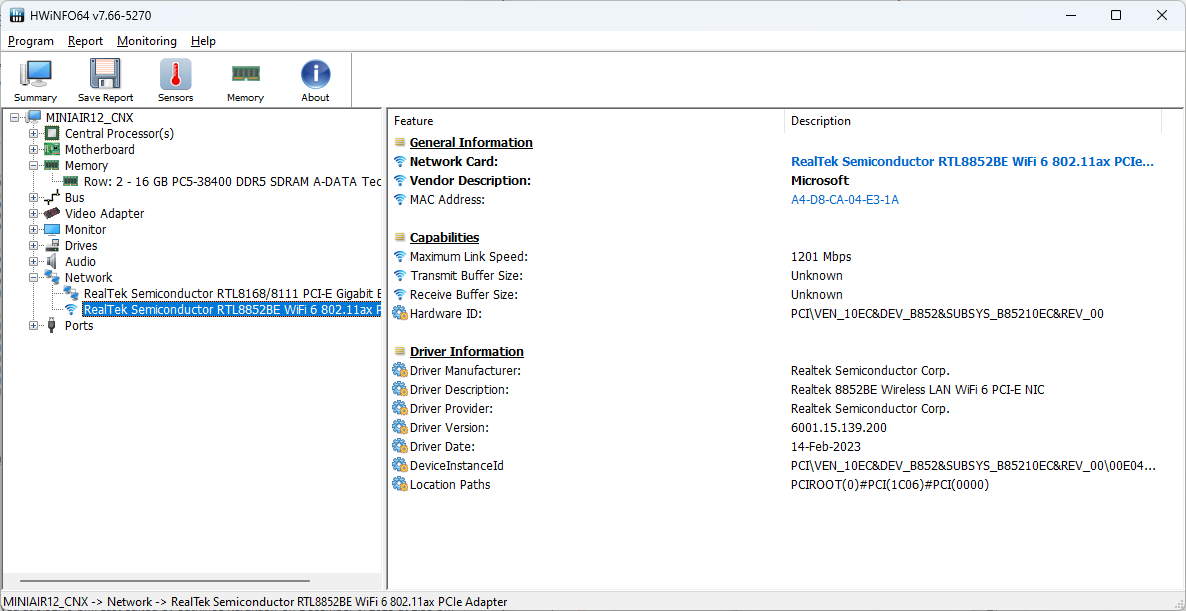The width and height of the screenshot is (1186, 611).
Task: Select the RTL8852BE WiFi 6 tree item
Action: point(231,309)
